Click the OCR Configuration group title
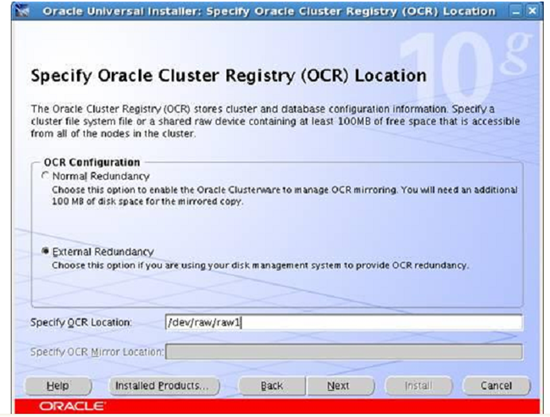The height and width of the screenshot is (417, 550). [x=92, y=162]
